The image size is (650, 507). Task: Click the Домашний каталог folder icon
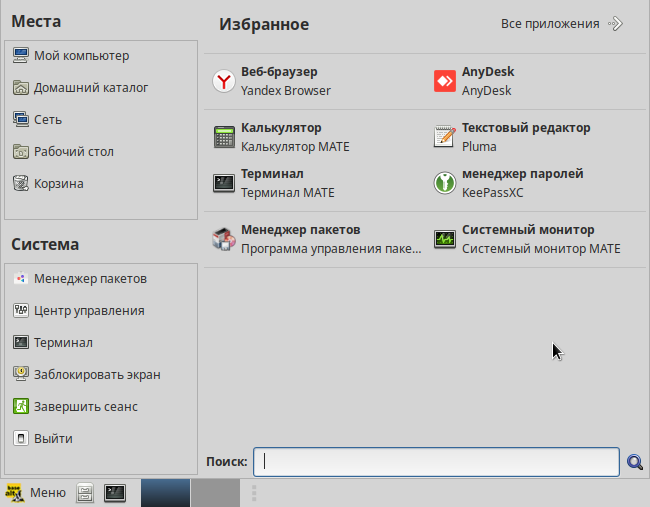pos(21,87)
